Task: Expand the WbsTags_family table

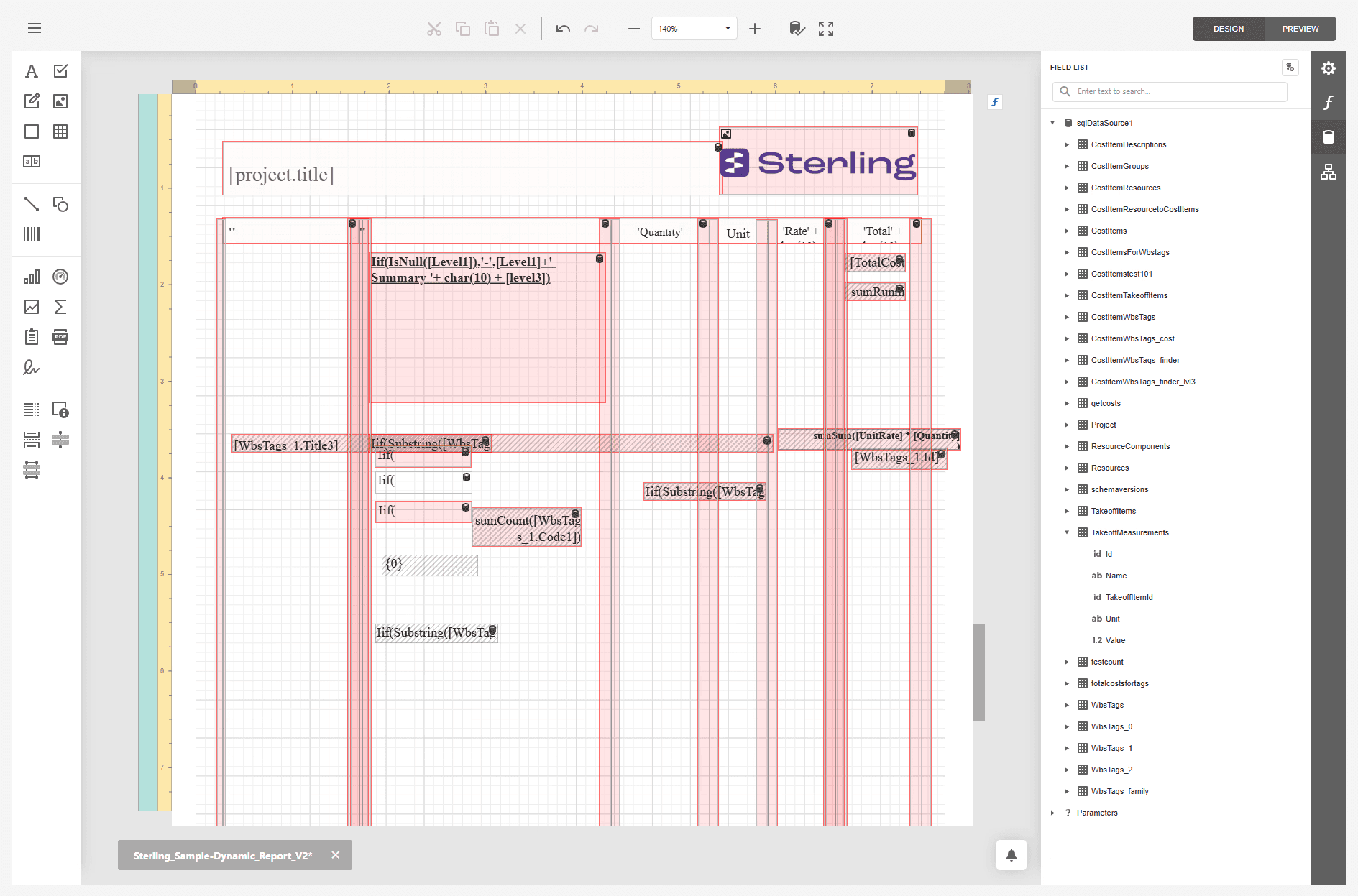Action: [1067, 791]
